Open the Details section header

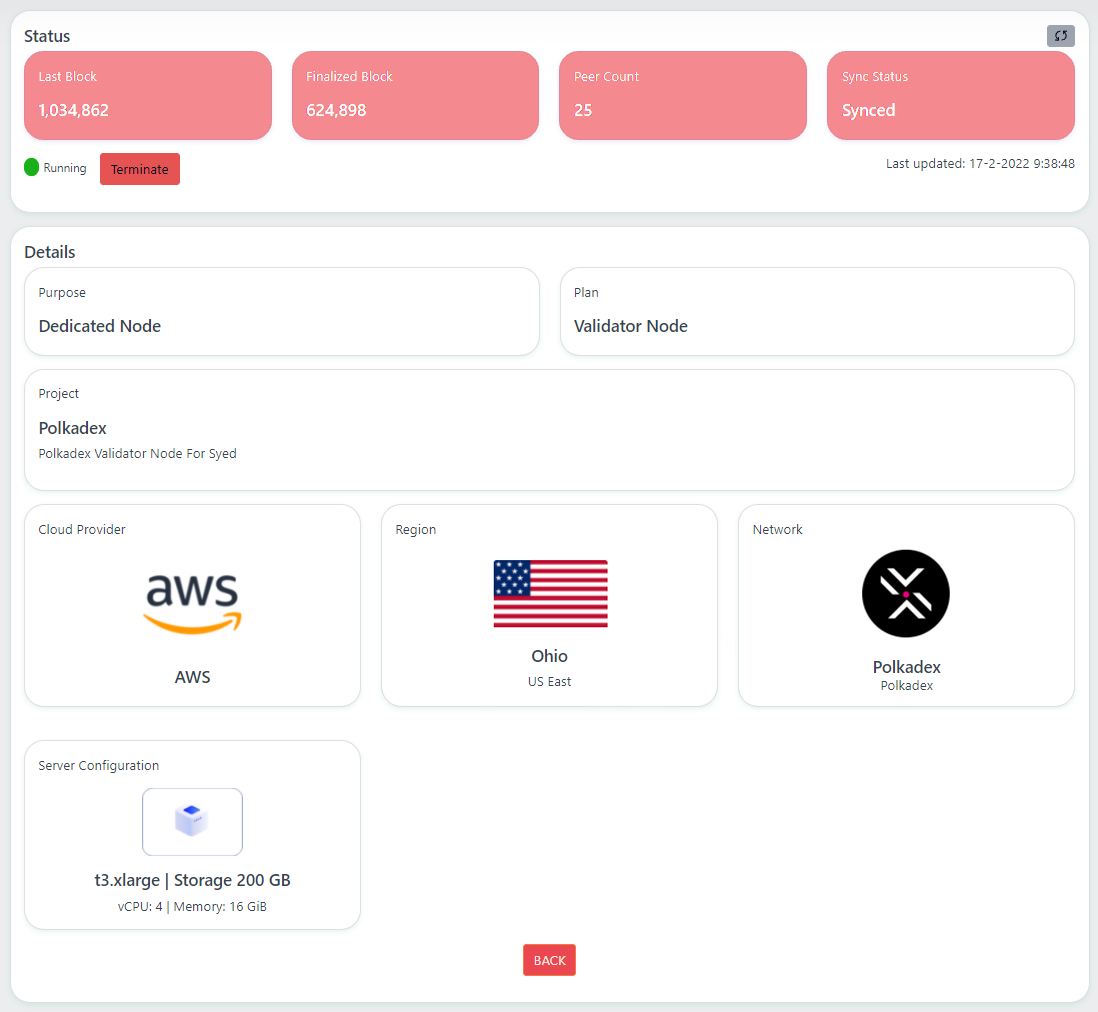tap(49, 252)
